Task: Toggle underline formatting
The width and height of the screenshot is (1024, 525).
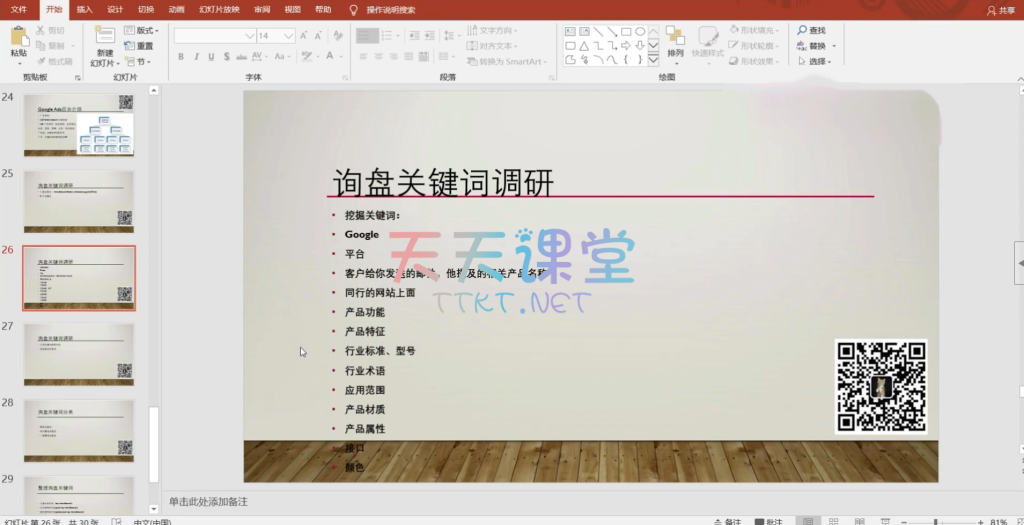Action: (x=211, y=57)
